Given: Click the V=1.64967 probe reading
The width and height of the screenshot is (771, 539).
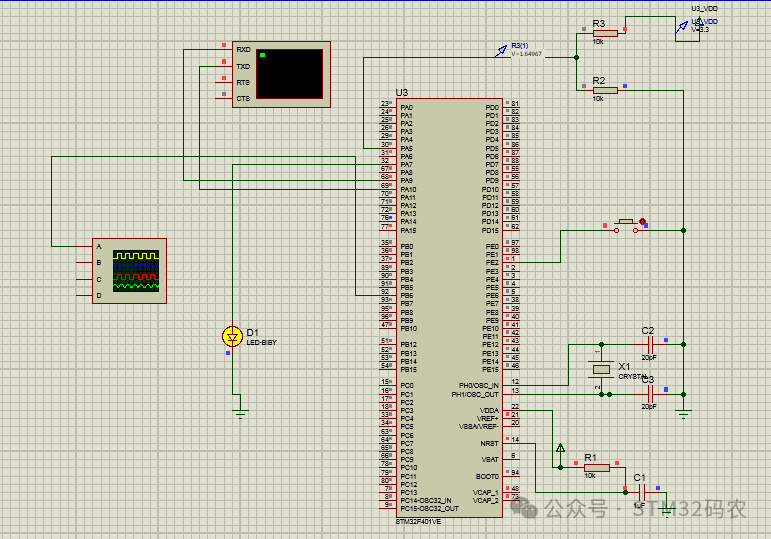Looking at the screenshot, I should point(527,54).
